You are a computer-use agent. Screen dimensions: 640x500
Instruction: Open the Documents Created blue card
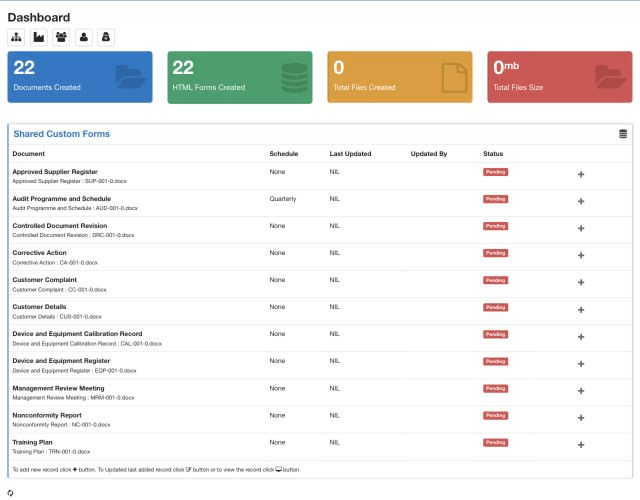(80, 77)
